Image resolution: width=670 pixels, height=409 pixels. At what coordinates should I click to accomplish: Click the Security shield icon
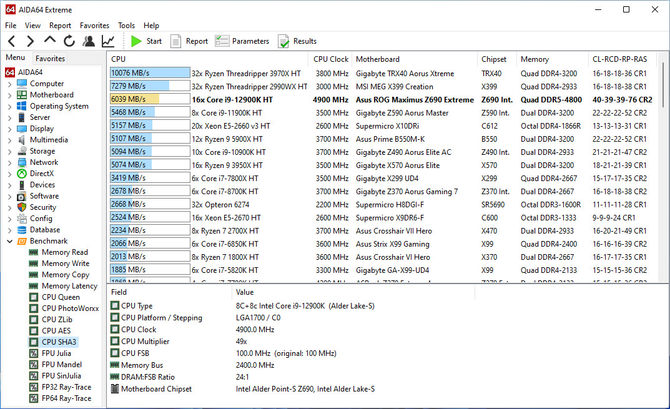click(22, 207)
